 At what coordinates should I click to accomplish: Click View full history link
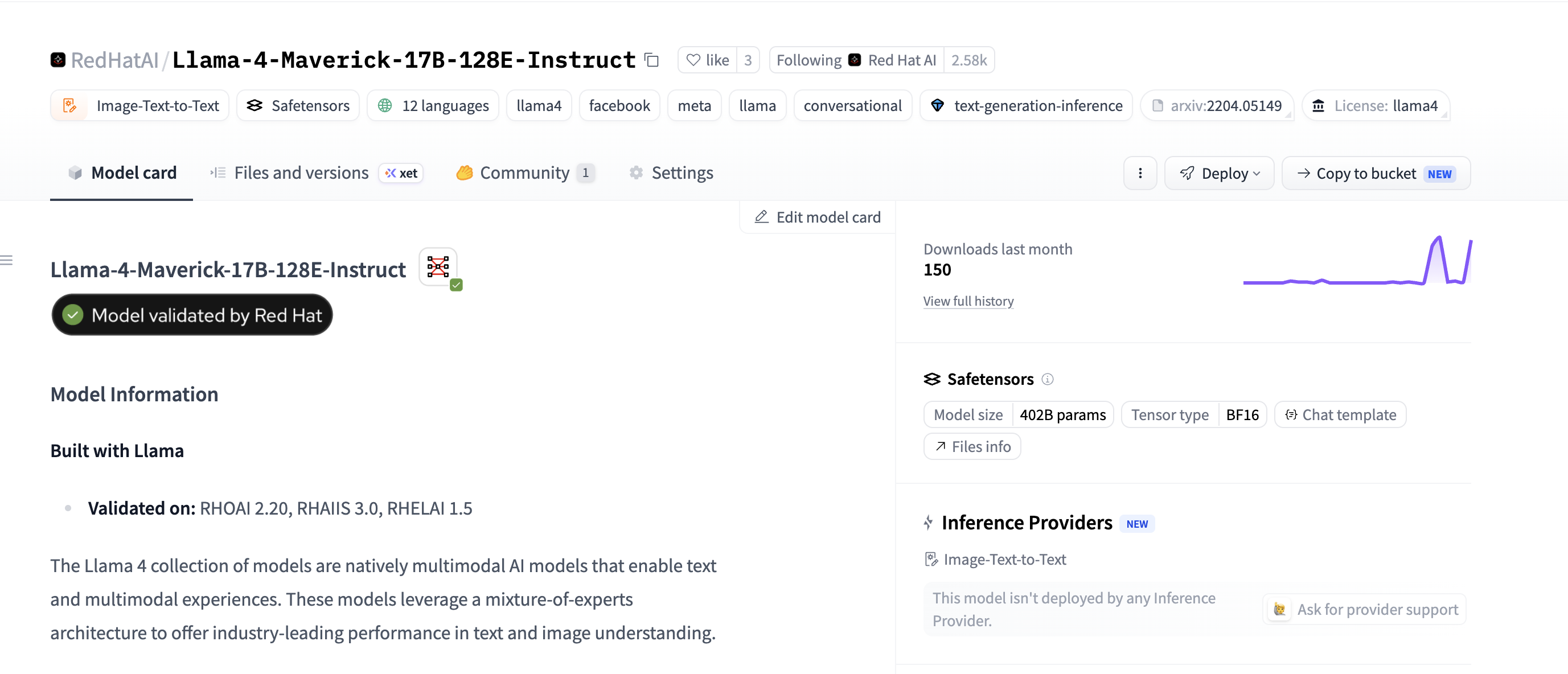click(x=968, y=301)
